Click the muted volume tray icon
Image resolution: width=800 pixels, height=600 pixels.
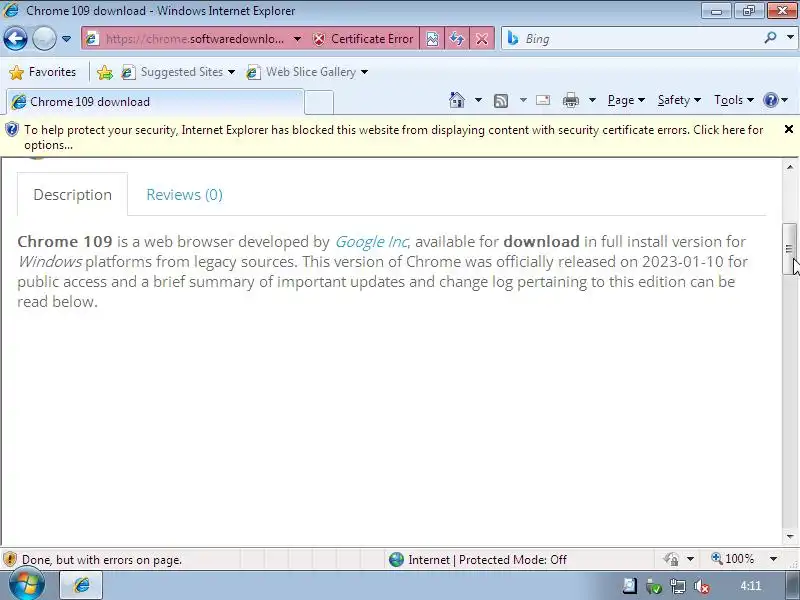[702, 587]
